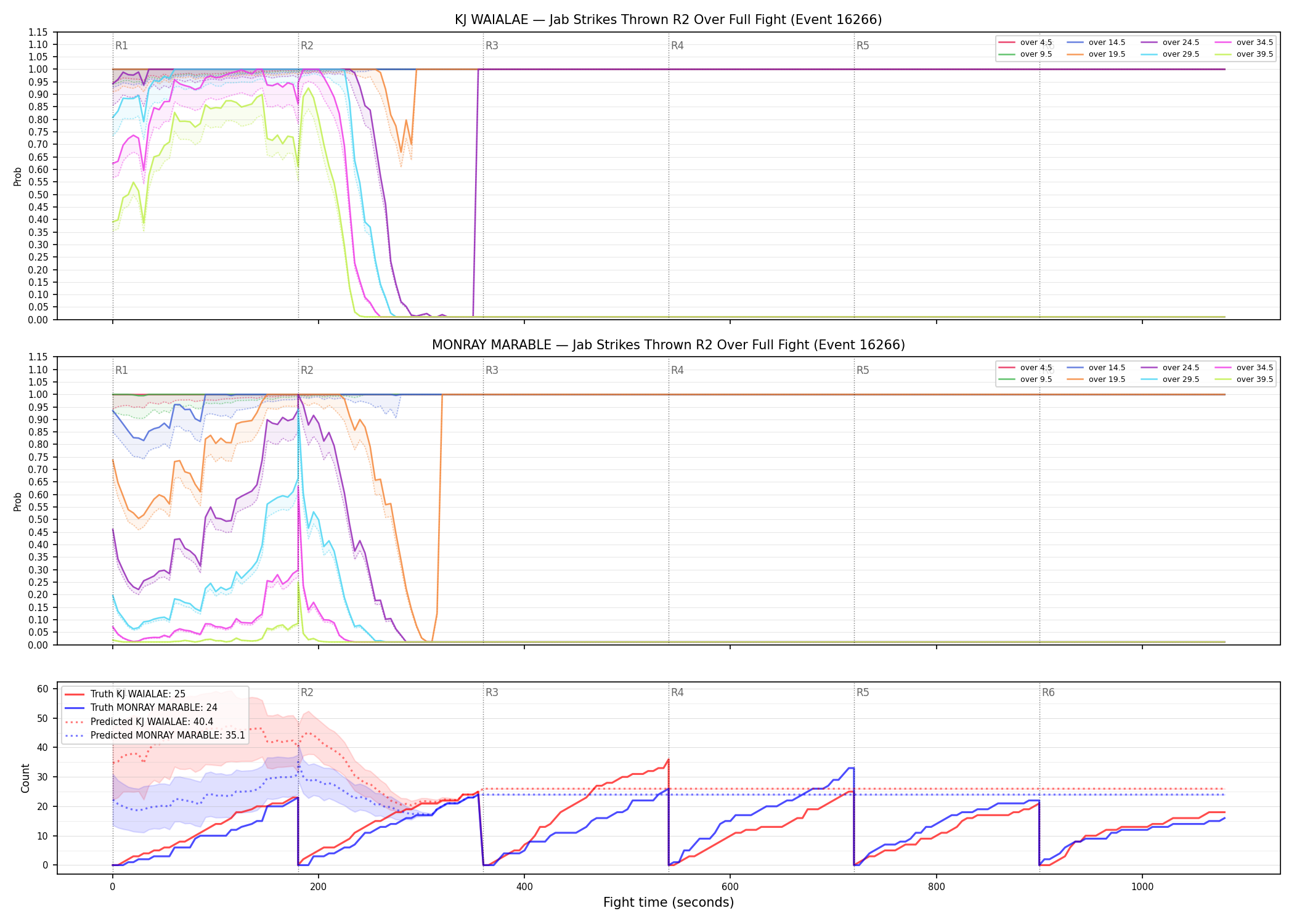Select 'Predicted KJ WAIALAE: 40.4' legend entry
Viewport: 1294px width, 924px height.
[139, 721]
